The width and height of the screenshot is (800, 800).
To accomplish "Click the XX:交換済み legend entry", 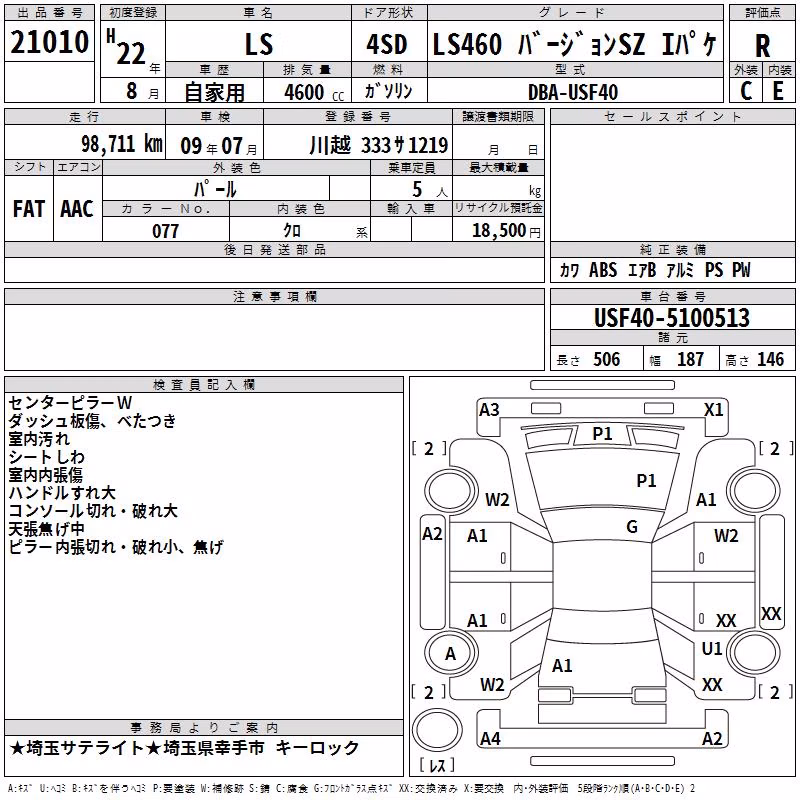I will point(428,789).
